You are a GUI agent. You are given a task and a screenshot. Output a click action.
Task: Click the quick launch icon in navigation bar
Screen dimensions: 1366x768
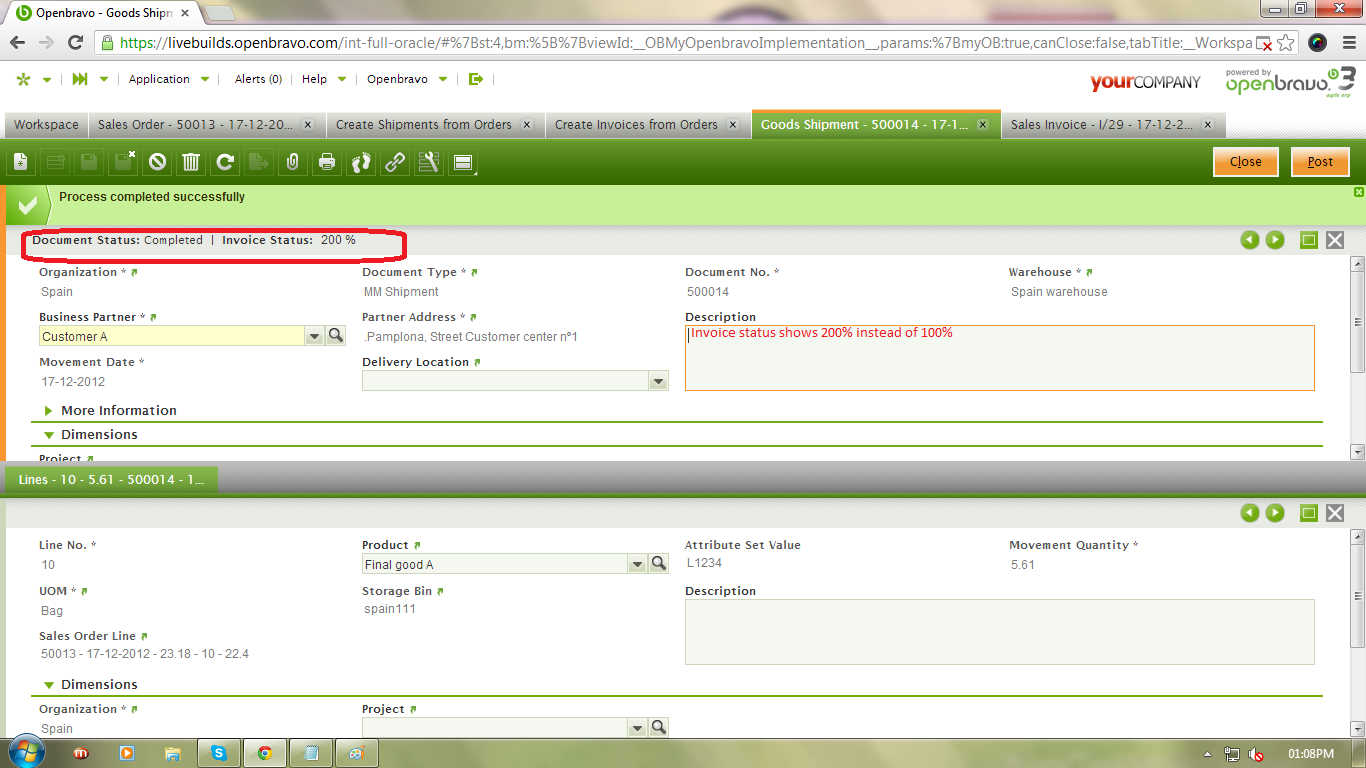80,79
